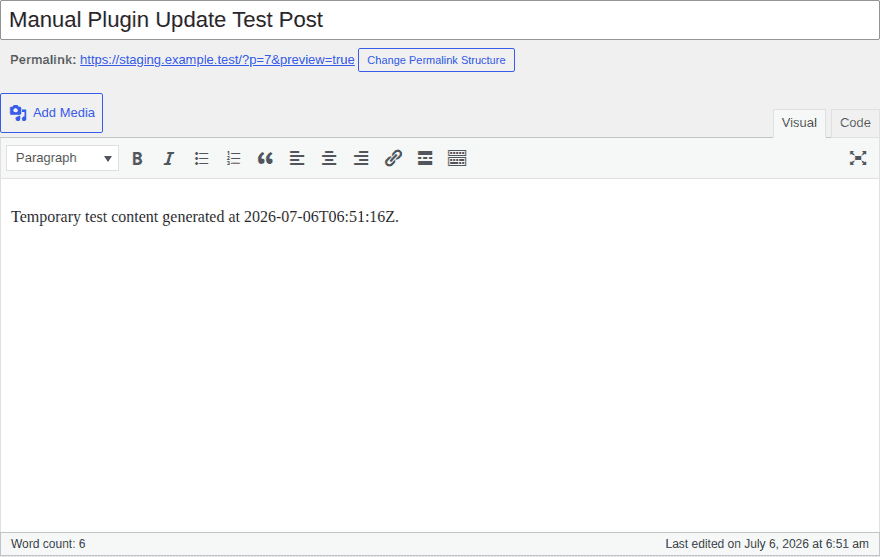Apply blockquote formatting
This screenshot has width=880, height=557.
point(265,158)
